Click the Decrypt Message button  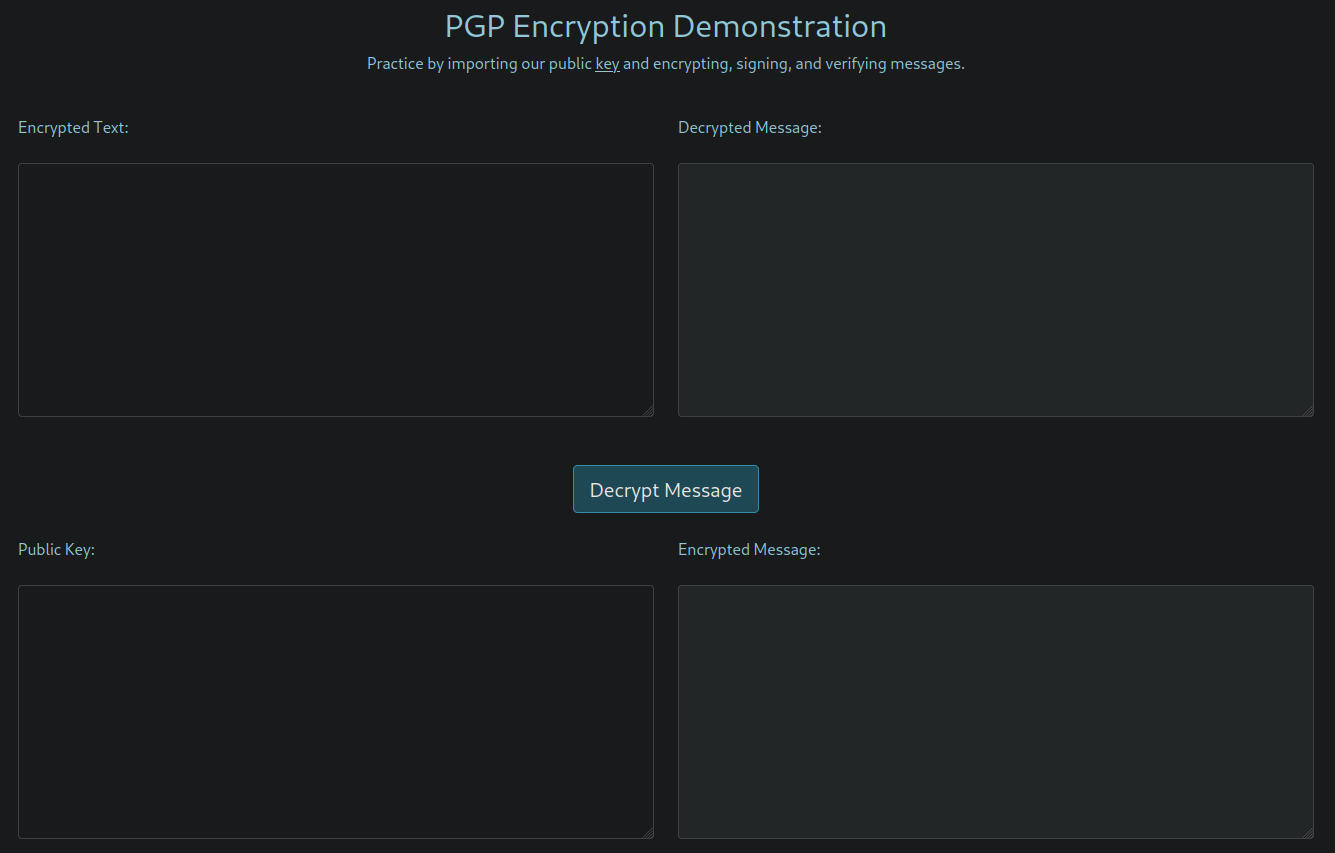665,490
